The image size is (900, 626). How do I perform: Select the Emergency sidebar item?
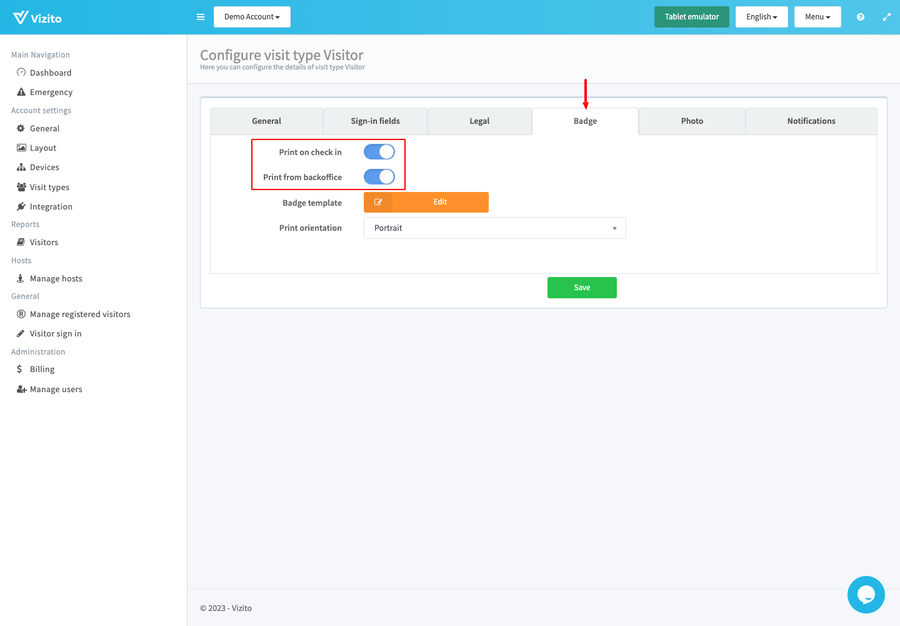[x=50, y=91]
